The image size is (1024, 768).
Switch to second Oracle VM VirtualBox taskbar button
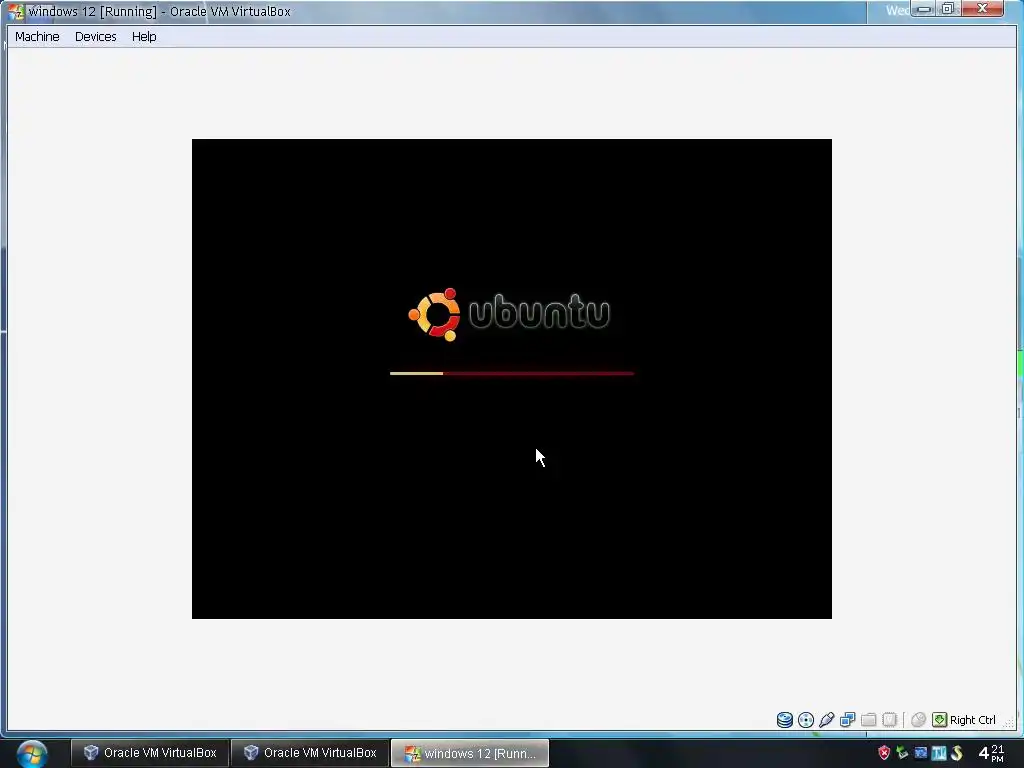[x=310, y=753]
